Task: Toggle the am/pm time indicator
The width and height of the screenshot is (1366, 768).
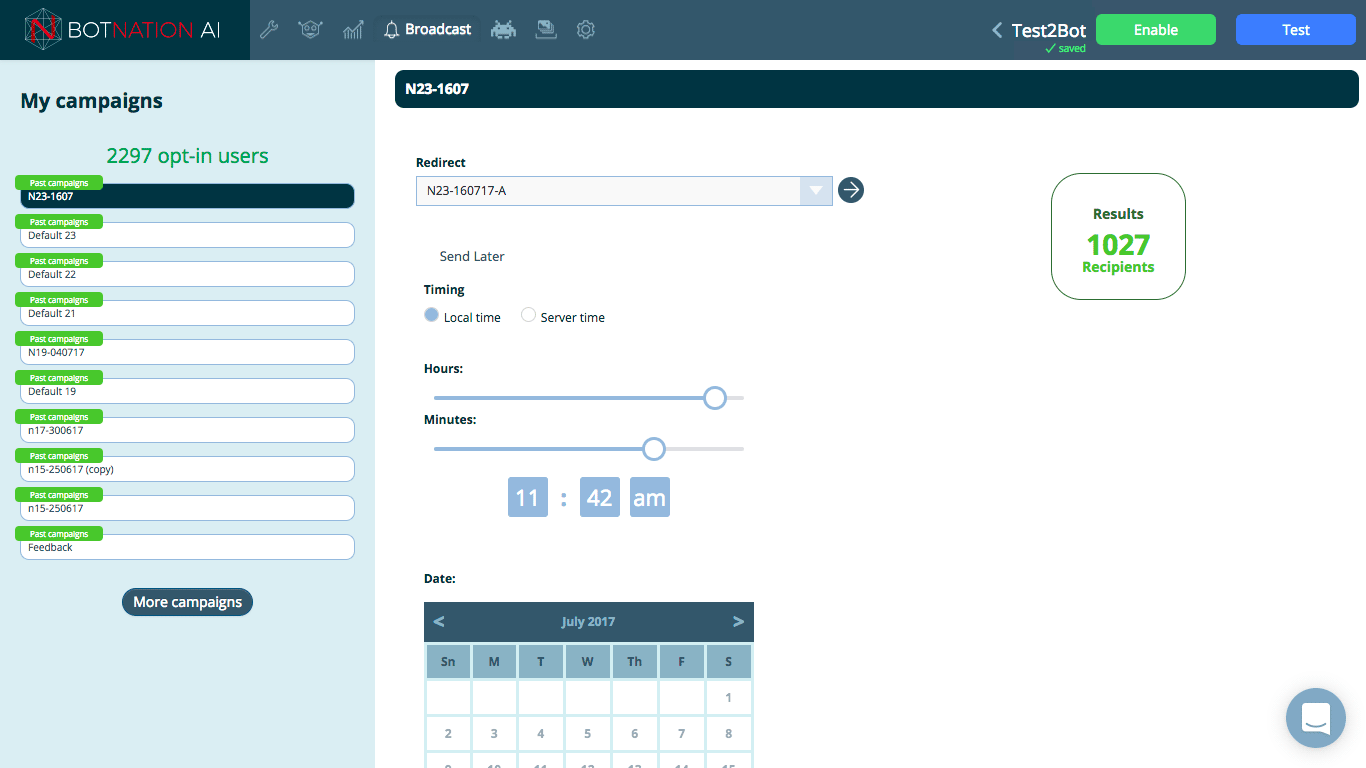Action: click(649, 498)
